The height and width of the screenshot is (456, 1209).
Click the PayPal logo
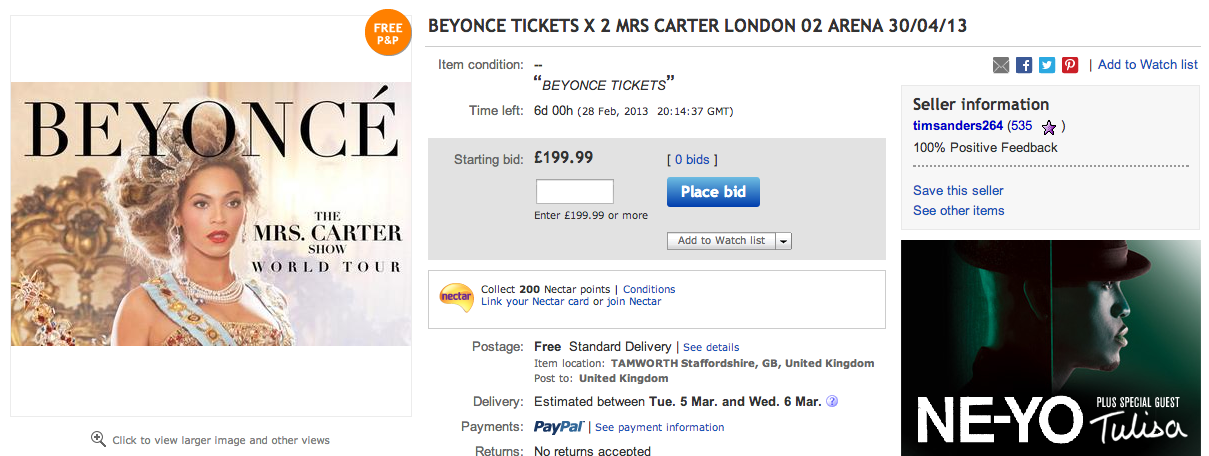point(559,427)
